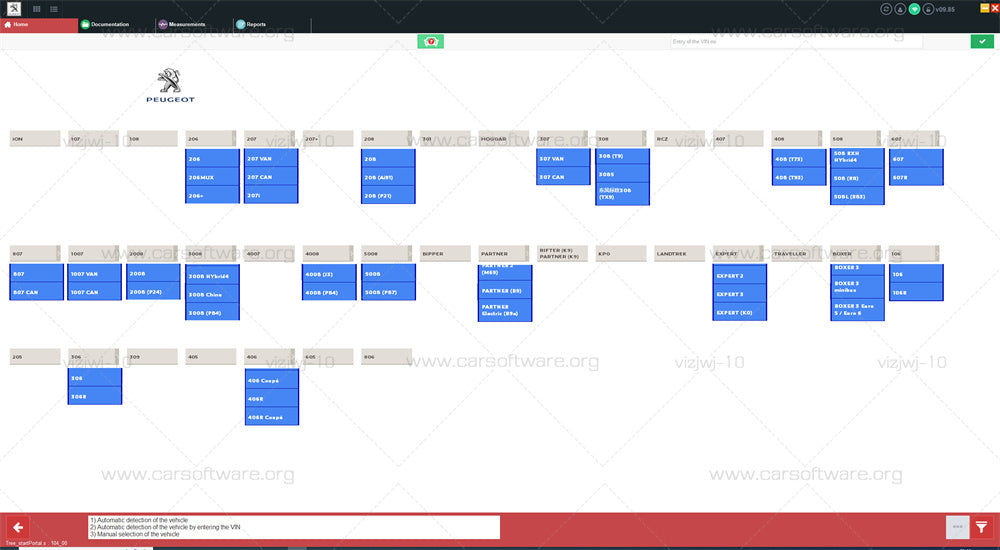The height and width of the screenshot is (550, 1000).
Task: Select the BIPPER model button
Action: point(445,253)
